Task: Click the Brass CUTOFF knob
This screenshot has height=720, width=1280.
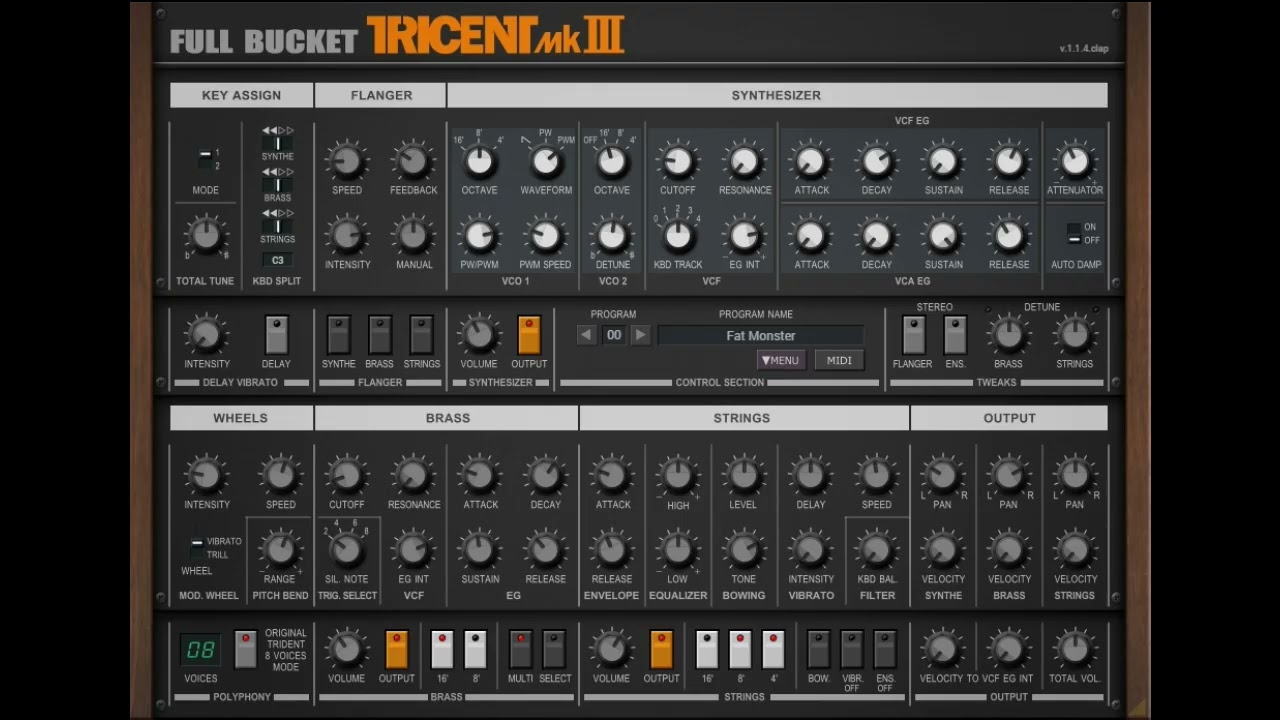Action: tap(347, 476)
